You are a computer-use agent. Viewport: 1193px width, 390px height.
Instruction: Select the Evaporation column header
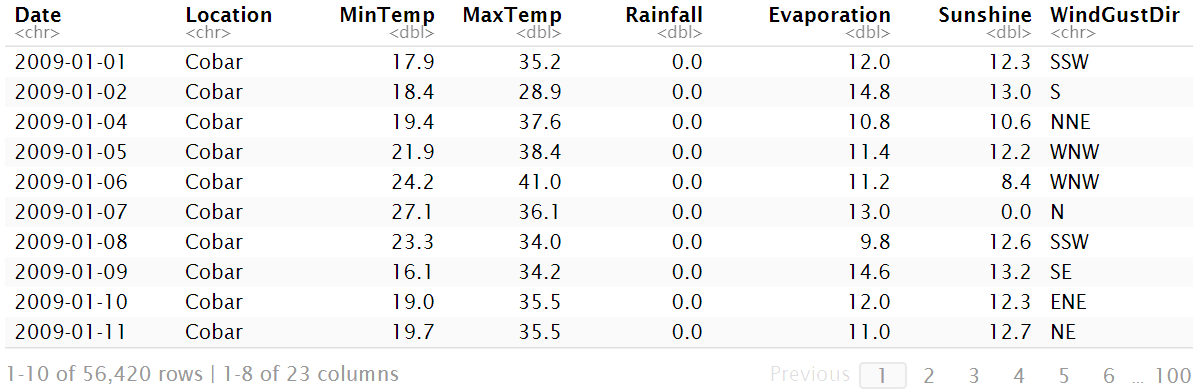(829, 15)
